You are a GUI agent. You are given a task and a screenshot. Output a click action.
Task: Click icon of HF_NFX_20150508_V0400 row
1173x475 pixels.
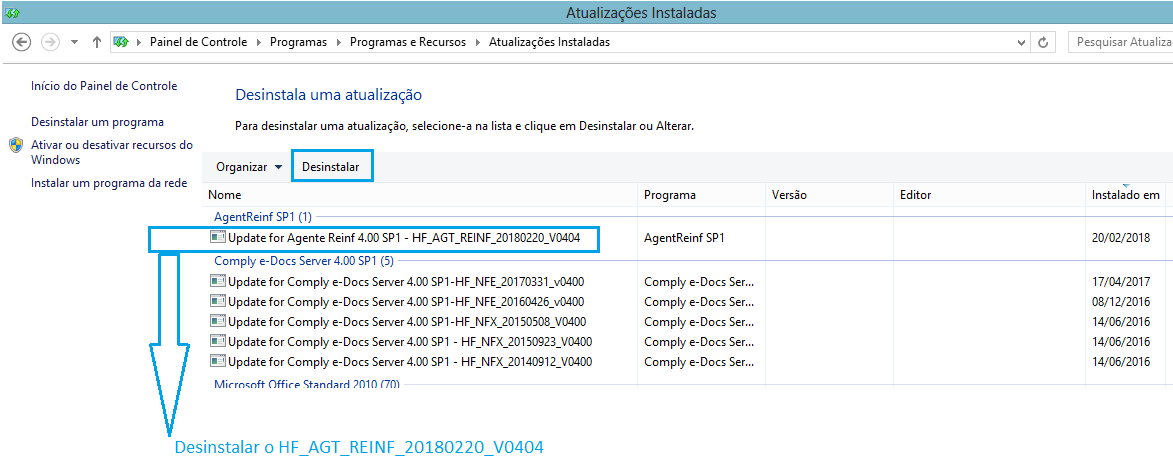click(x=218, y=322)
